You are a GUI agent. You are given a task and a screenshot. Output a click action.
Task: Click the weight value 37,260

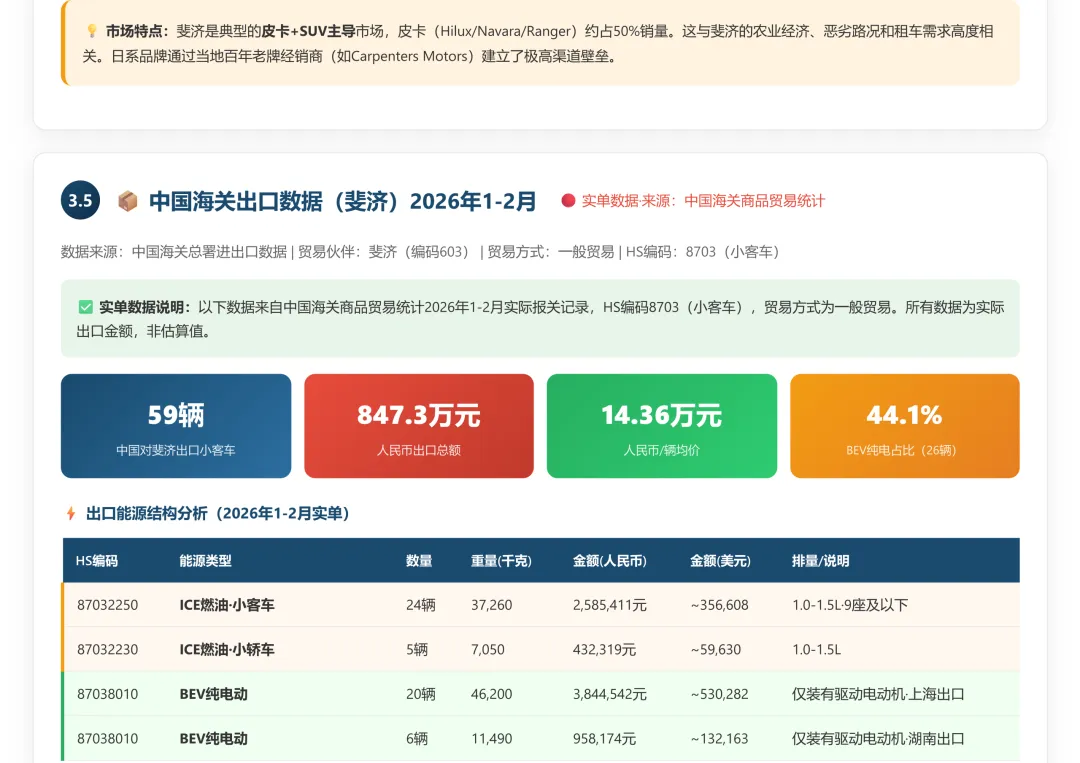click(491, 605)
